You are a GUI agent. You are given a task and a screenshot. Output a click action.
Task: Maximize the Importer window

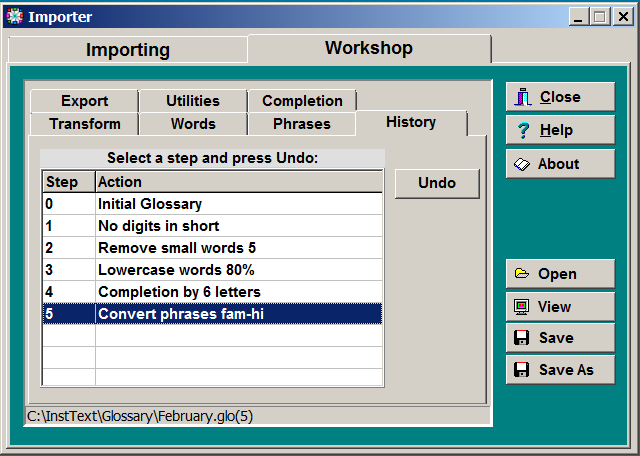pyautogui.click(x=600, y=16)
